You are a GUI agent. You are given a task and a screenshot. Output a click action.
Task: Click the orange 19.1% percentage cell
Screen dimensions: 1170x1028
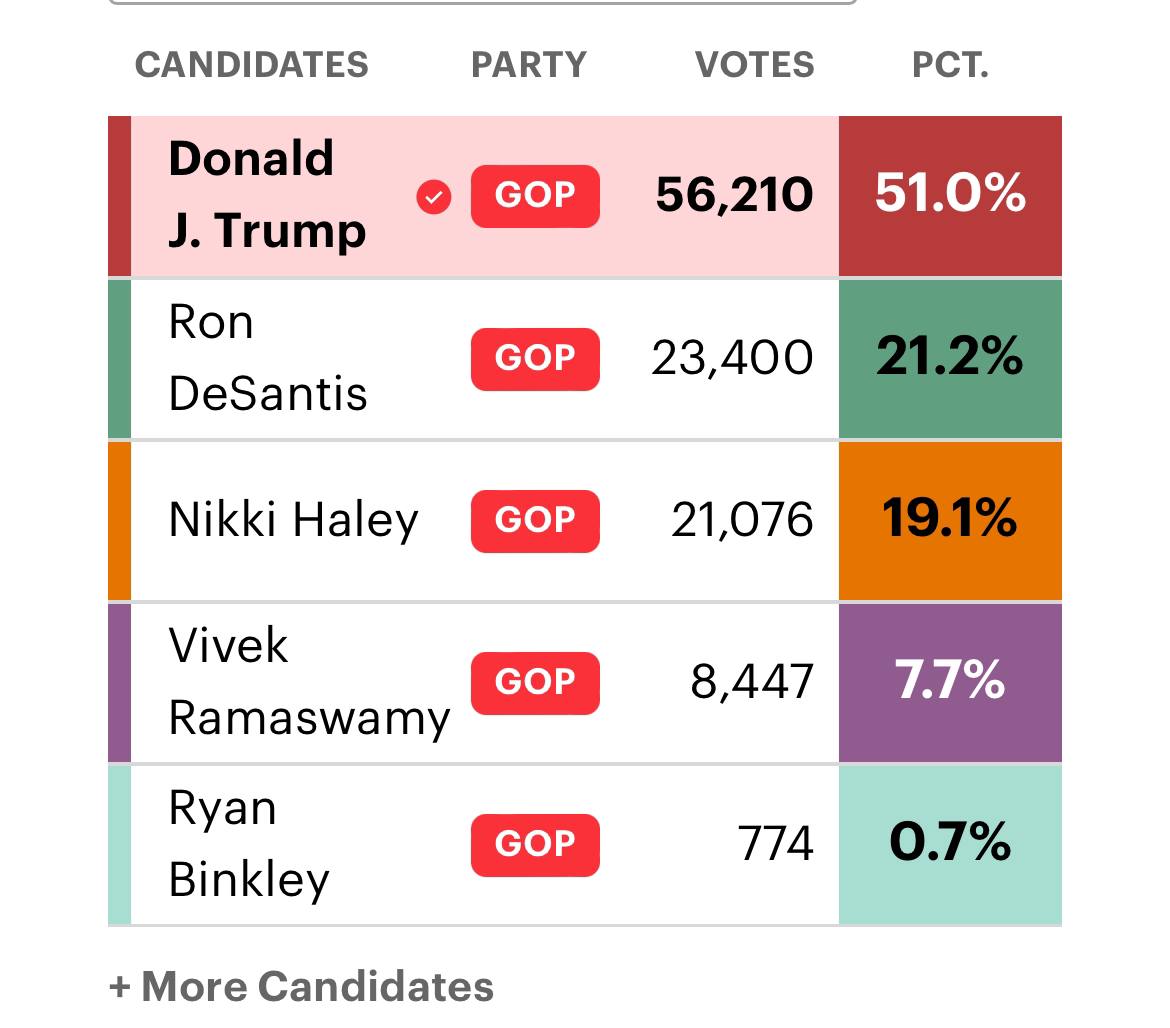pos(950,521)
